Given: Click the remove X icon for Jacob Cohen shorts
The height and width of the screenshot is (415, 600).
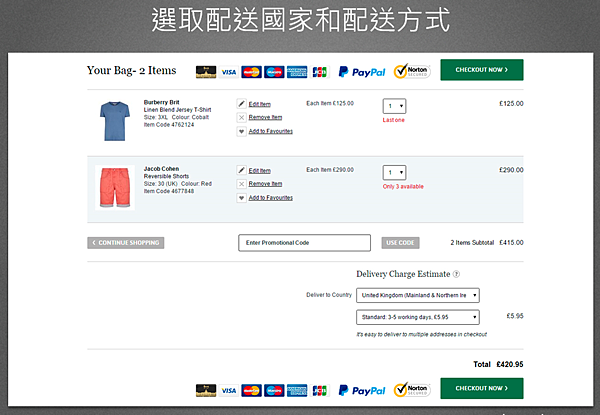Looking at the screenshot, I should point(241,184).
